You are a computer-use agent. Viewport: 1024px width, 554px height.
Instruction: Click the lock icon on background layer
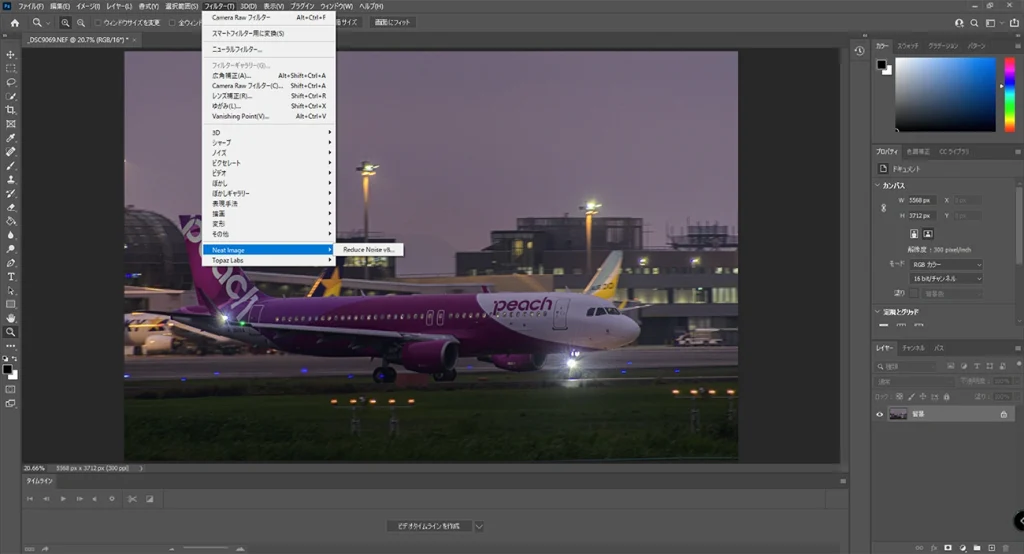tap(1004, 414)
